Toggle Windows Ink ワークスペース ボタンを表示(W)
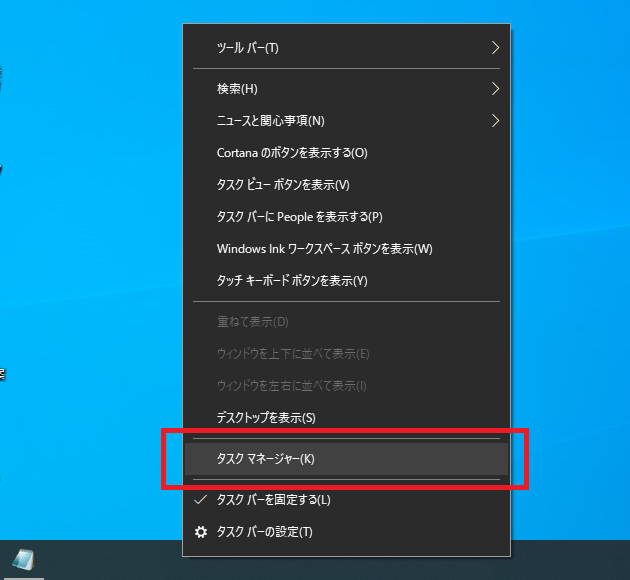This screenshot has height=580, width=630. click(x=346, y=249)
